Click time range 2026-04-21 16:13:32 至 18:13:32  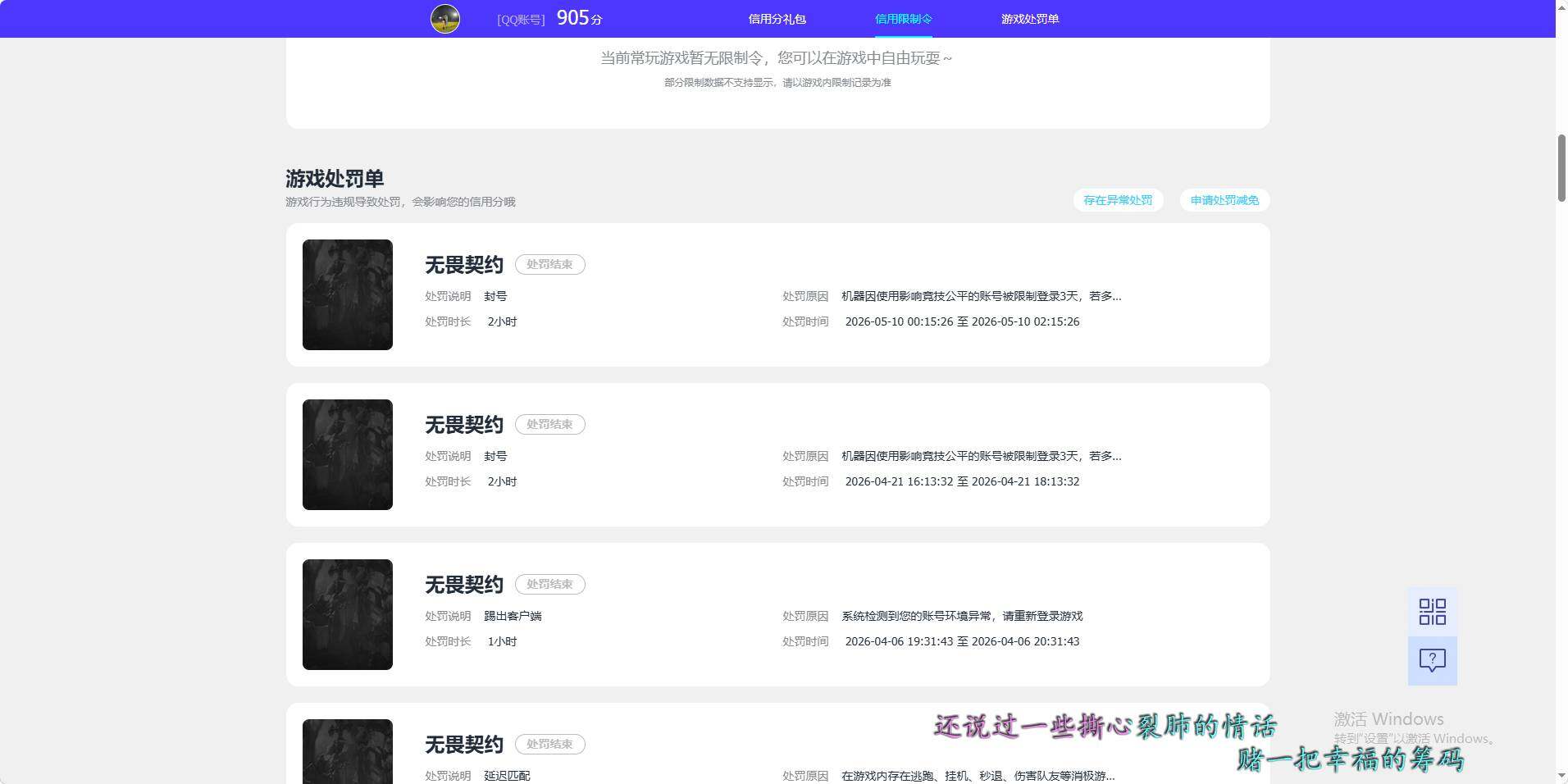[962, 481]
